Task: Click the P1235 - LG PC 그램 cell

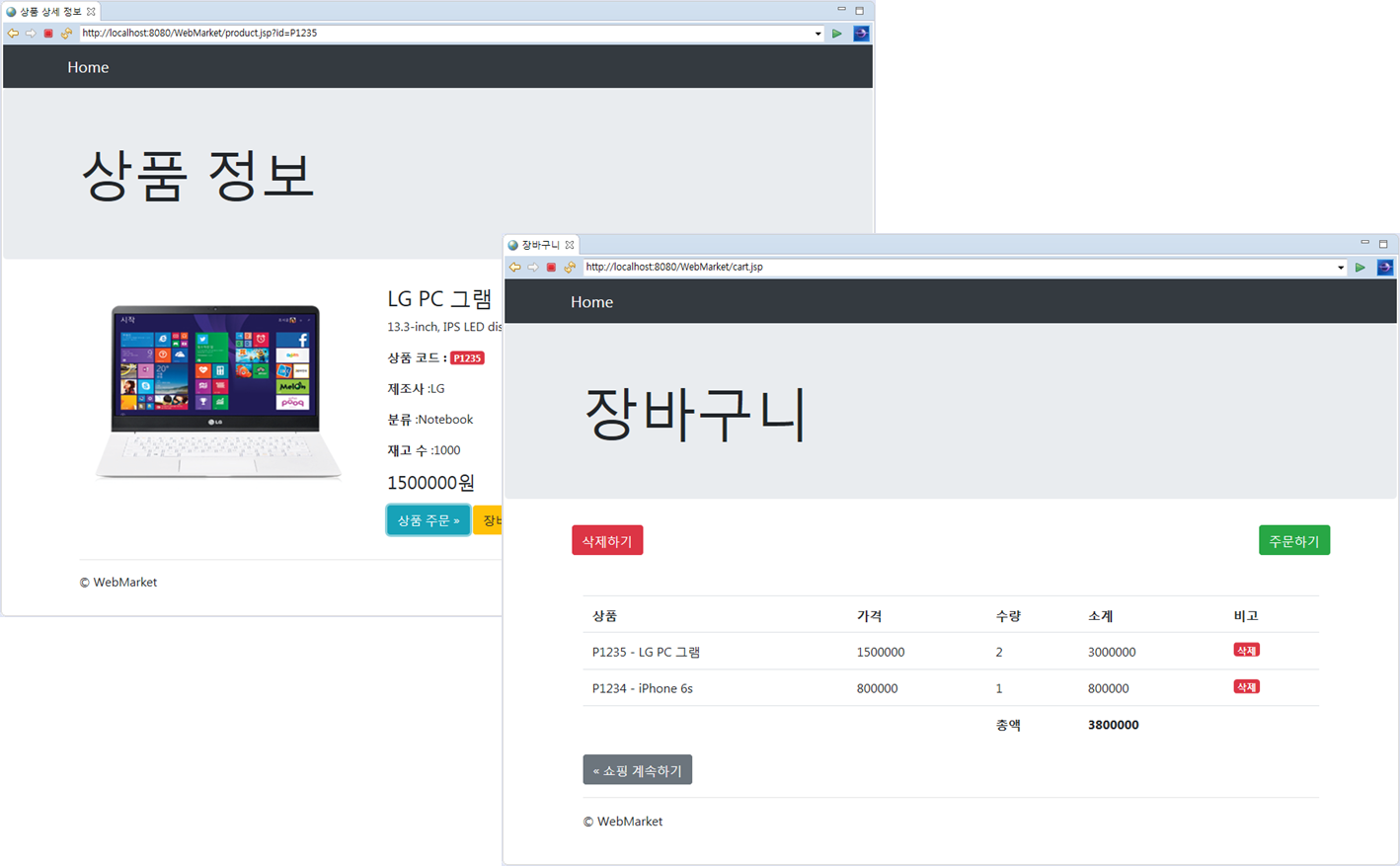Action: (646, 652)
